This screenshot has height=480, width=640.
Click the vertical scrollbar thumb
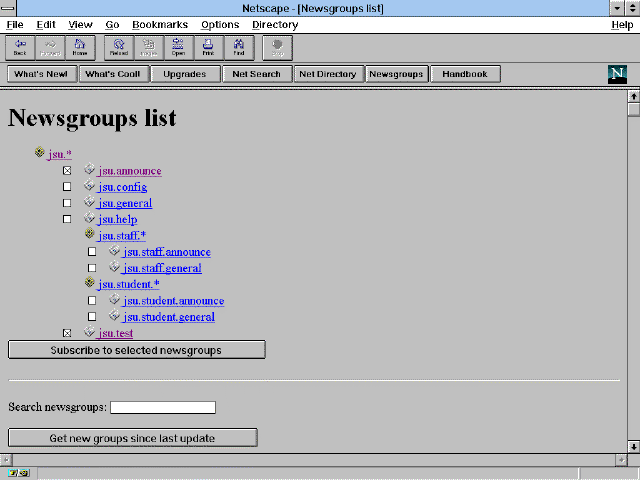[x=633, y=110]
